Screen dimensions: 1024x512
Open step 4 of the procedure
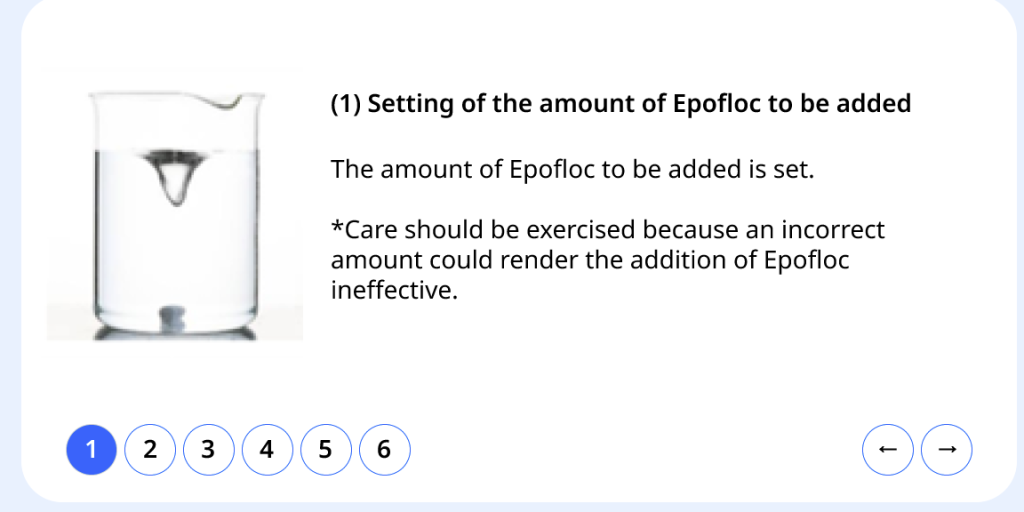tap(267, 450)
